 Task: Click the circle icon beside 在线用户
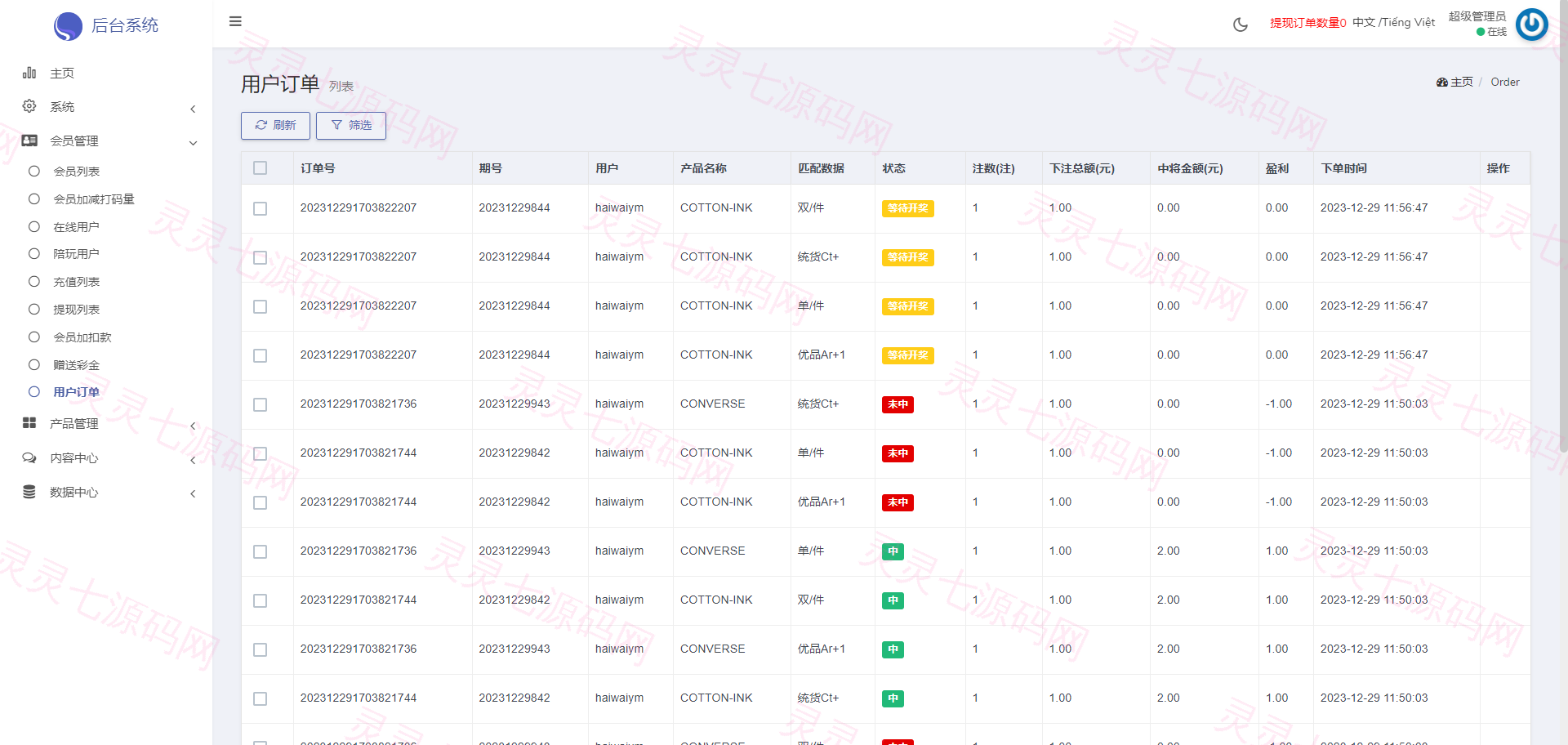pyautogui.click(x=34, y=226)
